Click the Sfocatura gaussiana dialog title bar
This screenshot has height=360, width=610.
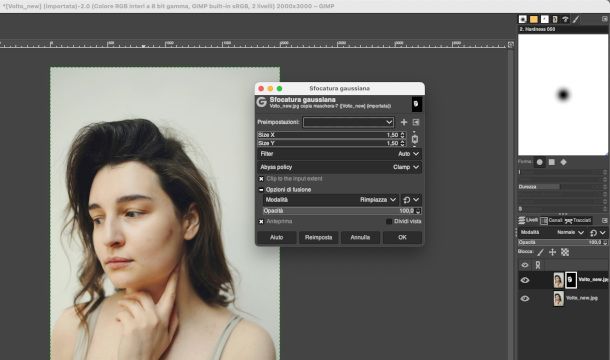point(339,88)
